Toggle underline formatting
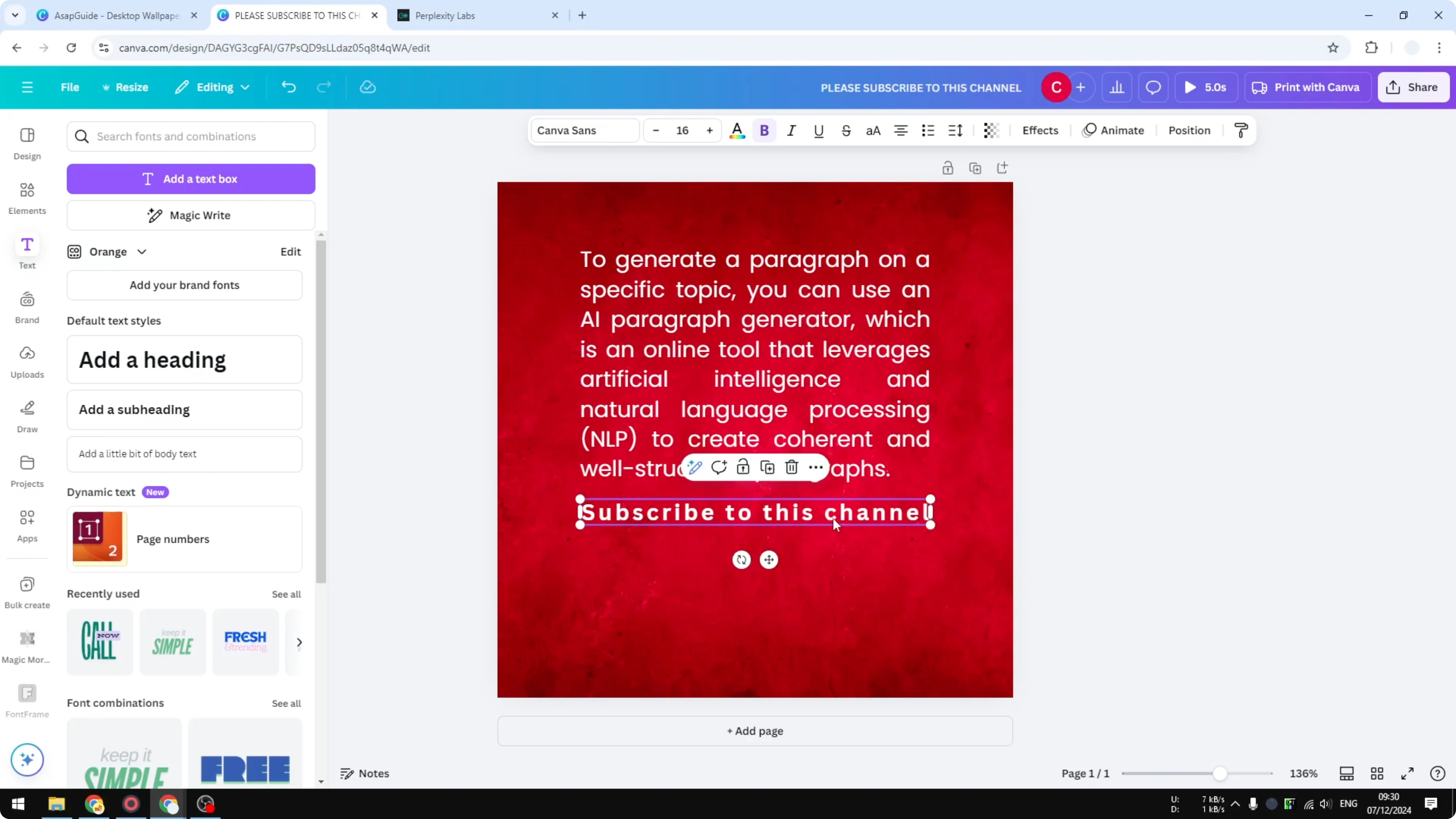The height and width of the screenshot is (819, 1456). tap(819, 130)
